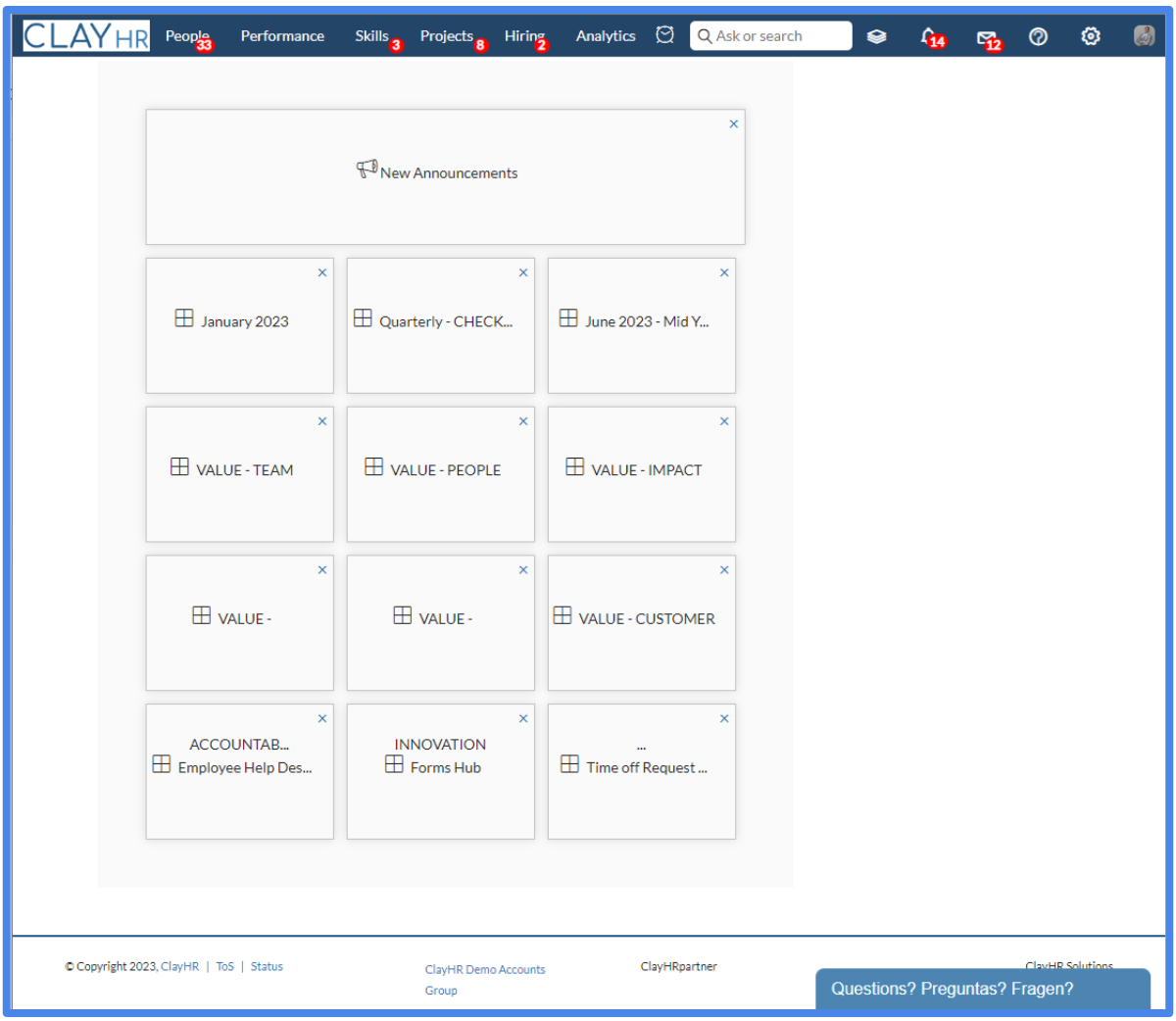This screenshot has width=1176, height=1021.
Task: Open the notifications bell icon
Action: pyautogui.click(x=929, y=36)
